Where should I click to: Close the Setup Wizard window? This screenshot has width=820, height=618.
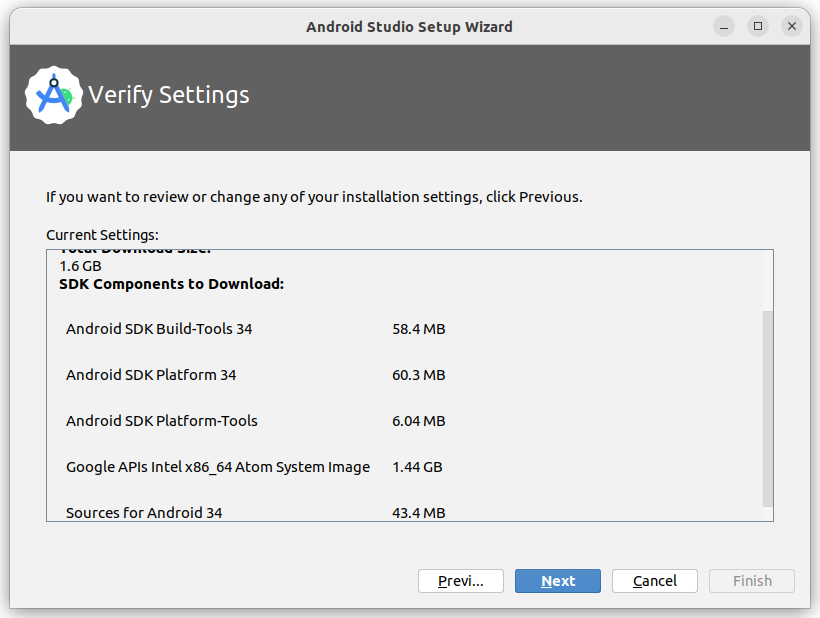tap(792, 26)
